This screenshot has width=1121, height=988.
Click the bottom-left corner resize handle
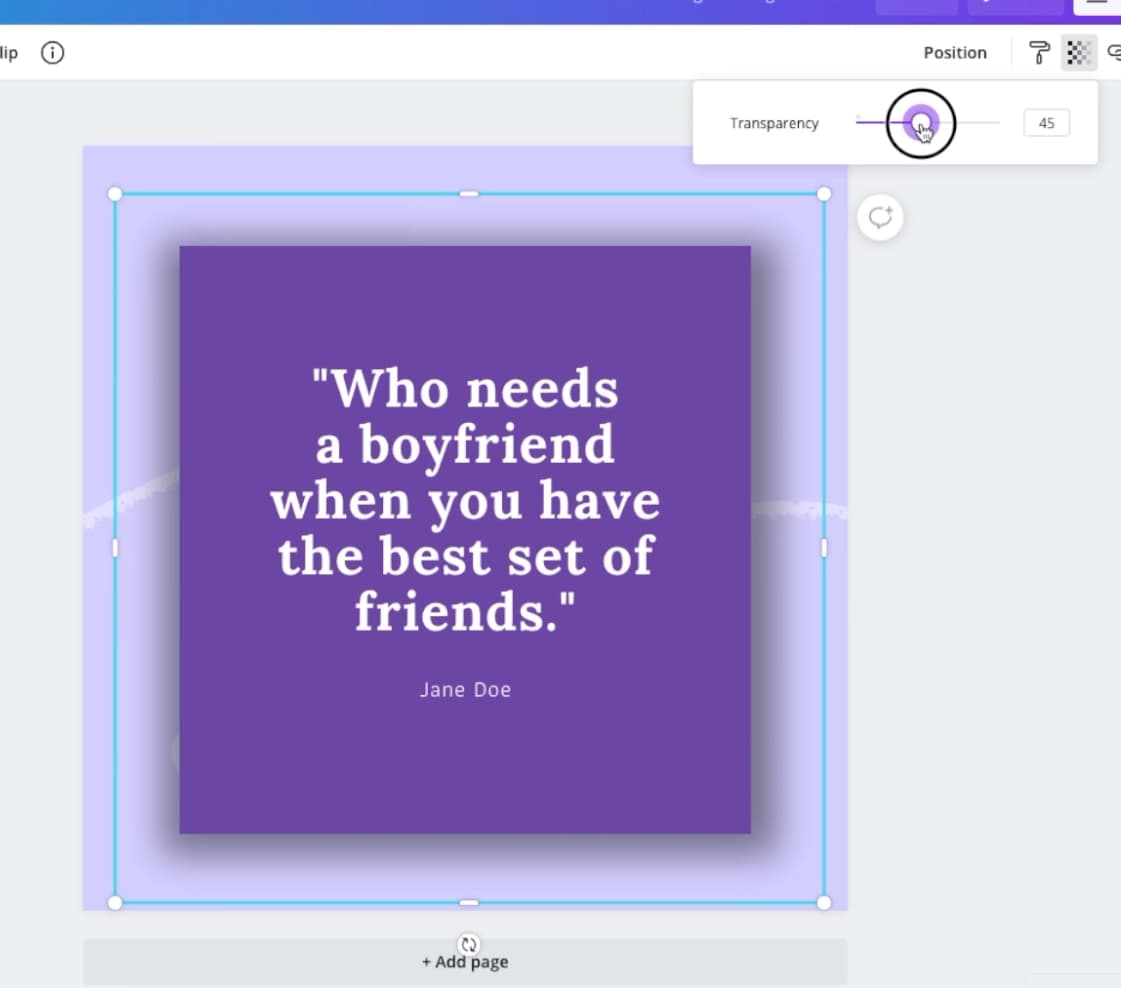pos(115,903)
